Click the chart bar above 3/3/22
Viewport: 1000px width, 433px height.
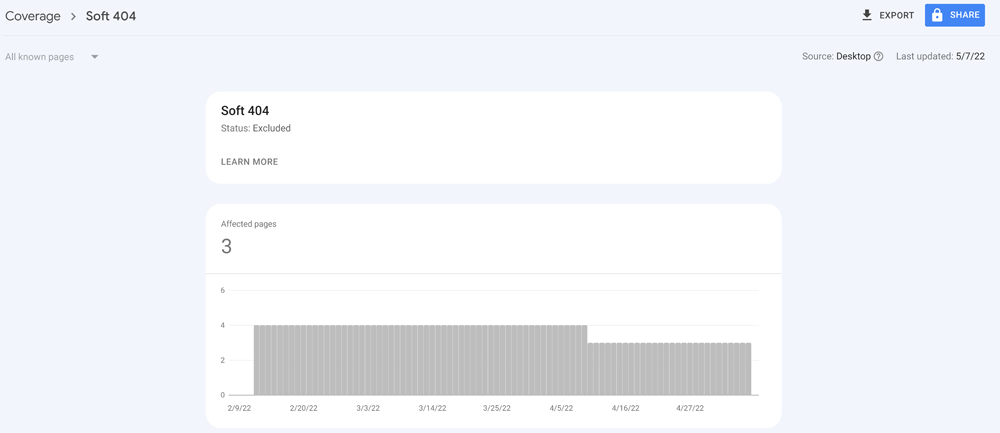[x=368, y=360]
